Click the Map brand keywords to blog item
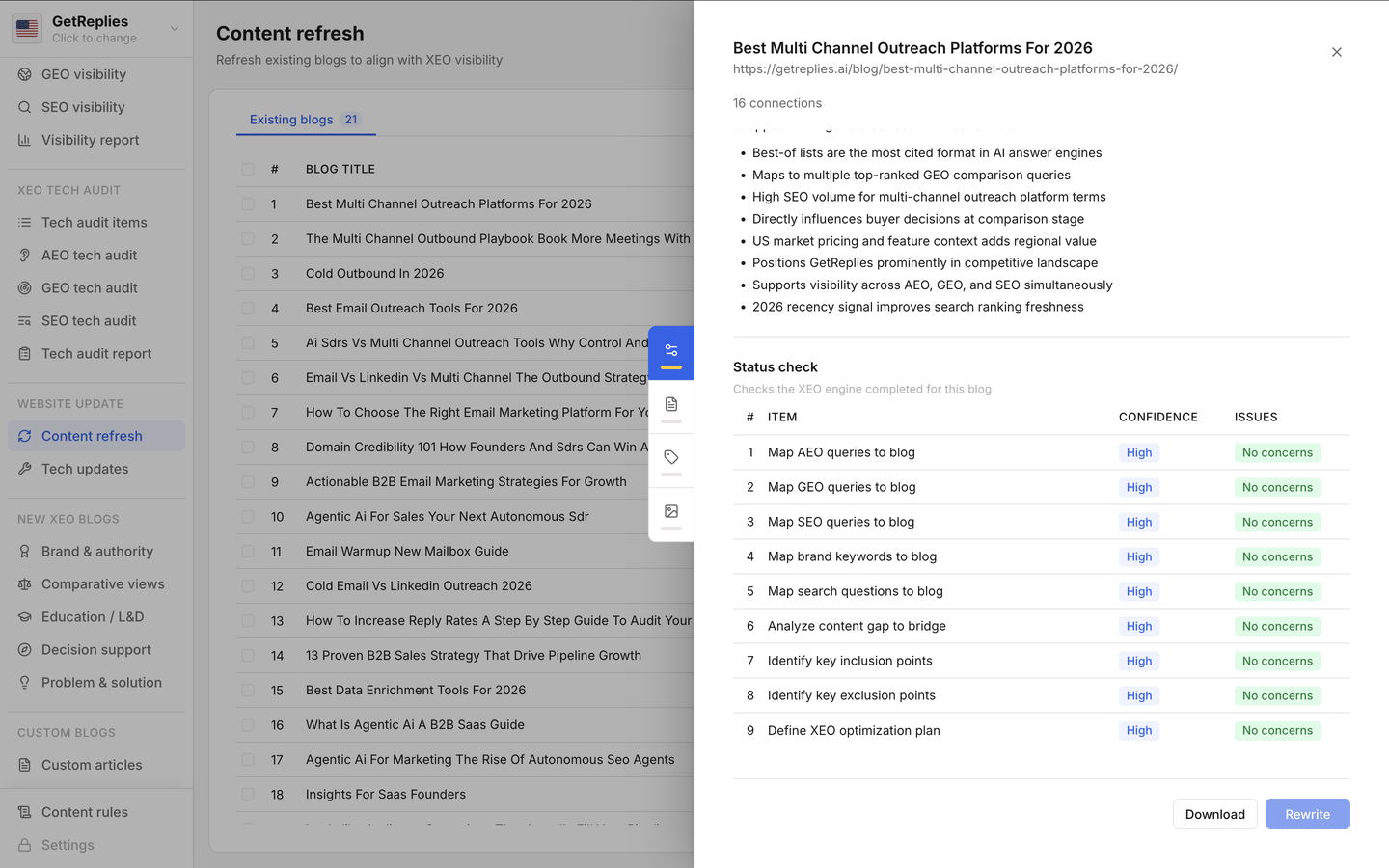Image resolution: width=1389 pixels, height=868 pixels. click(852, 556)
